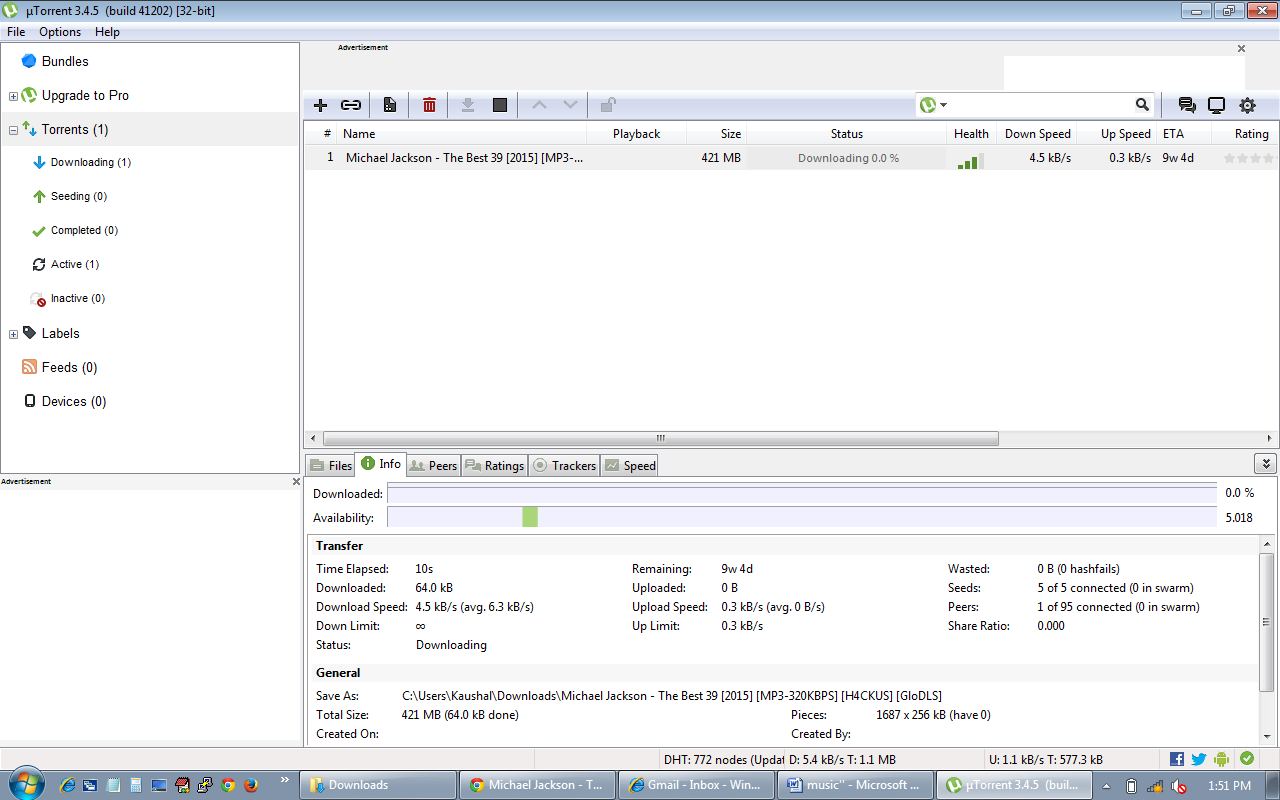The width and height of the screenshot is (1280, 800).
Task: Expand the Upgrade to Pro tree node
Action: (13, 97)
